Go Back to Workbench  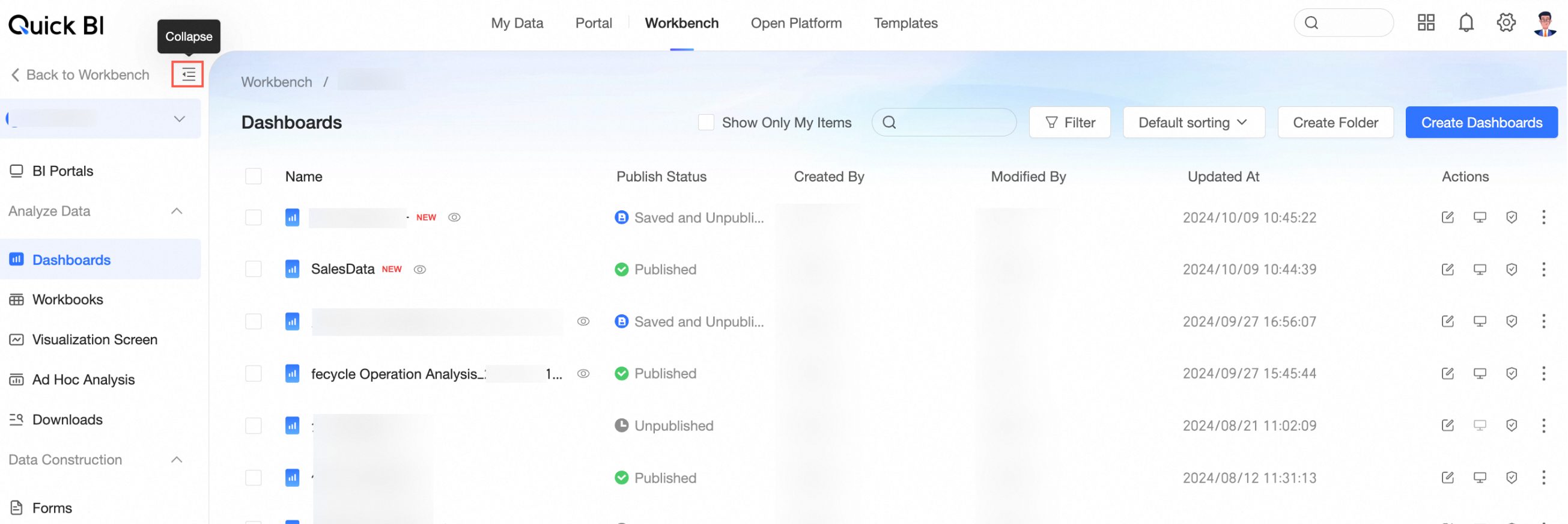[x=80, y=75]
